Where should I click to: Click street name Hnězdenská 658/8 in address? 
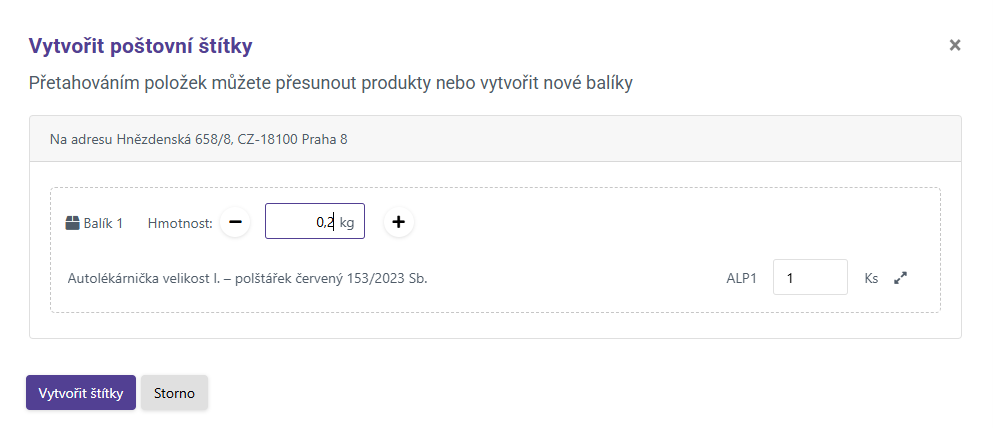pyautogui.click(x=175, y=139)
